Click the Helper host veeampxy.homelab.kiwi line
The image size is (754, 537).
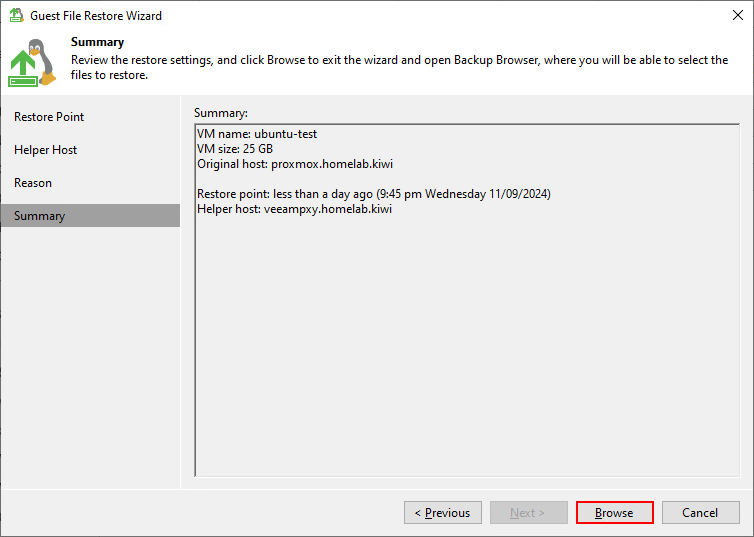(x=294, y=209)
